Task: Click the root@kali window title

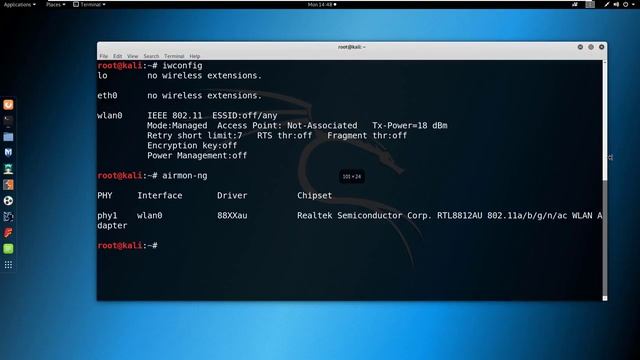Action: click(x=351, y=47)
